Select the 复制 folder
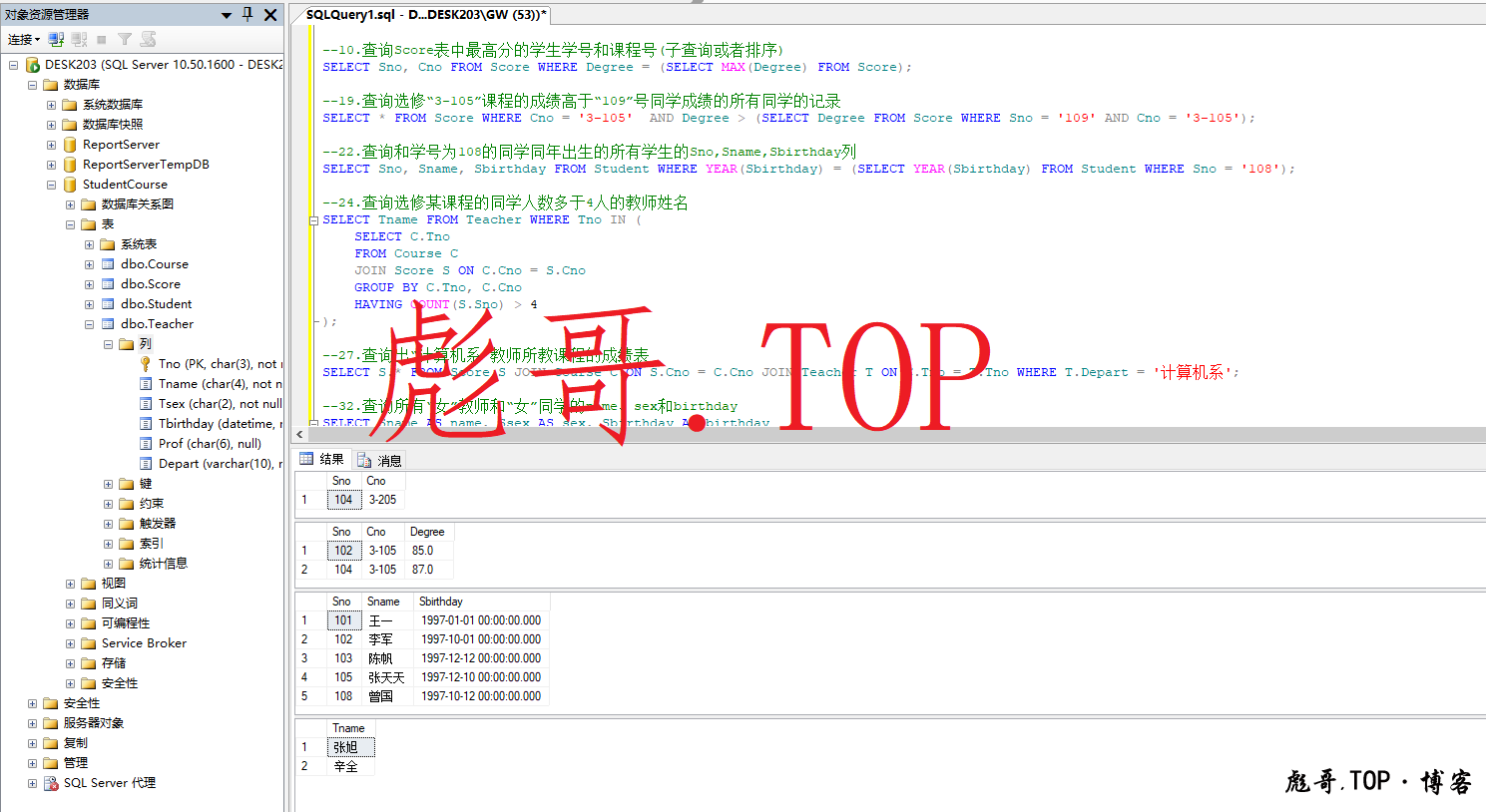 76,743
